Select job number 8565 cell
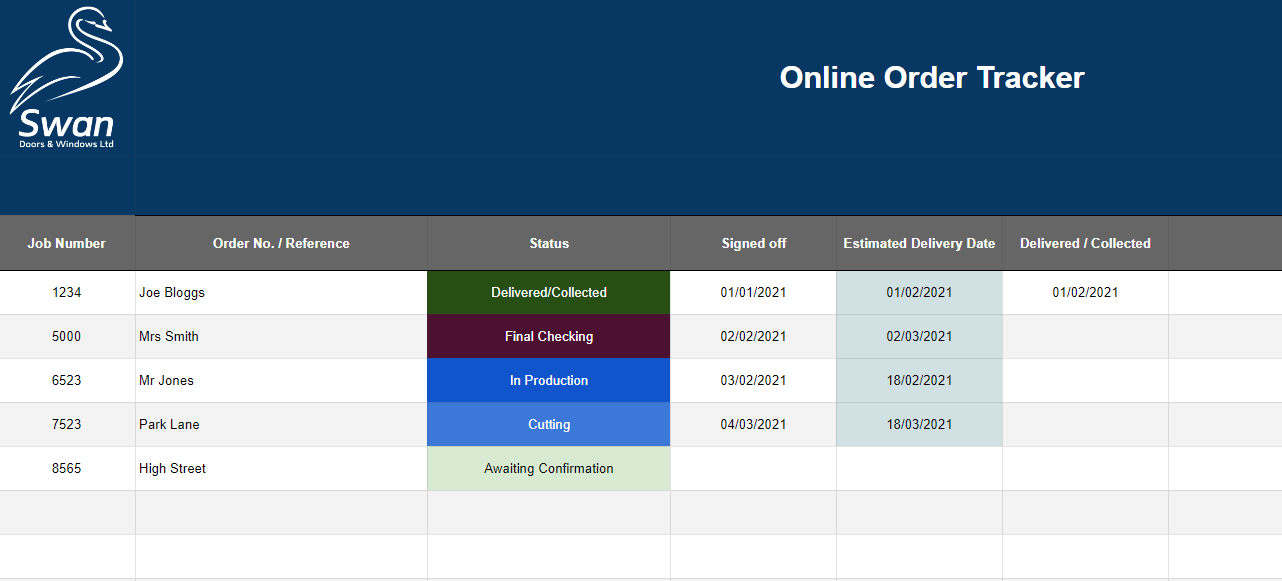Screen dimensions: 1282x581 click(67, 469)
